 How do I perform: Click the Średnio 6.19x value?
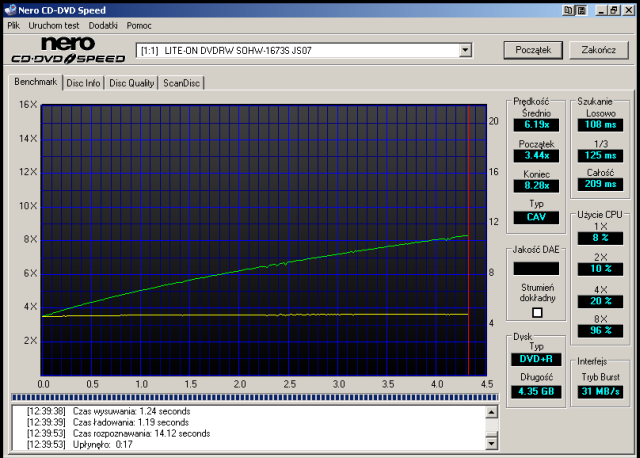coord(536,125)
